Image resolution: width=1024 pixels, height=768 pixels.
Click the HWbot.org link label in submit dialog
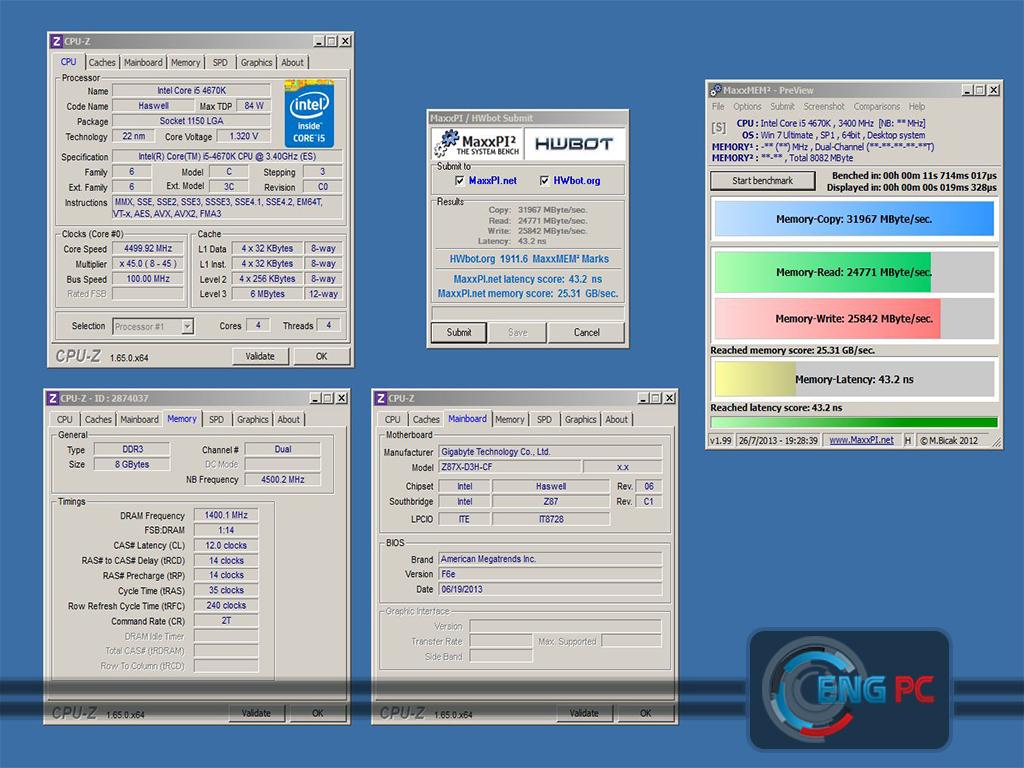pos(577,181)
